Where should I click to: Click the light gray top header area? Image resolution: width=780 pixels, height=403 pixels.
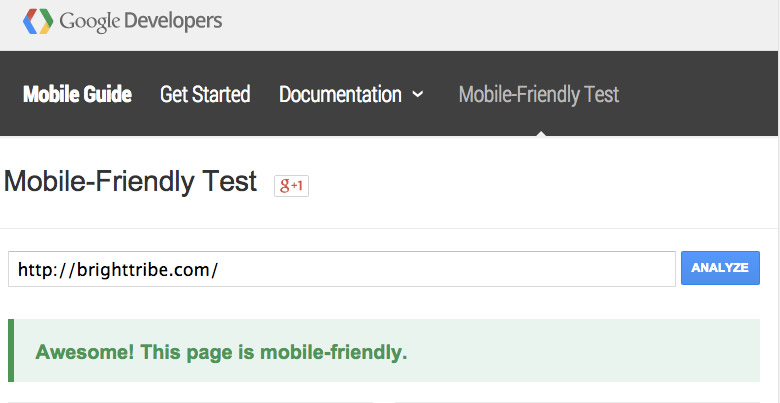pos(497,25)
